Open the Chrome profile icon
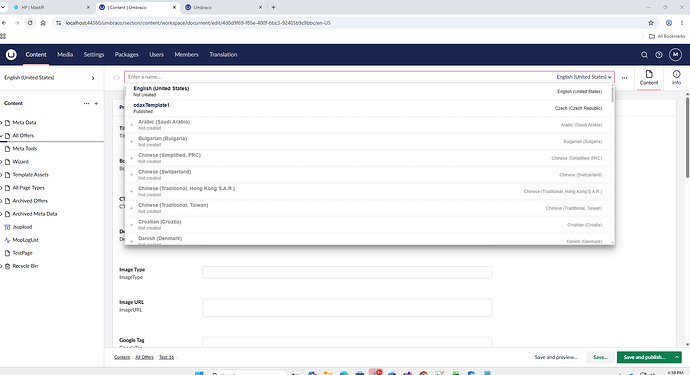This screenshot has width=690, height=375. (668, 23)
